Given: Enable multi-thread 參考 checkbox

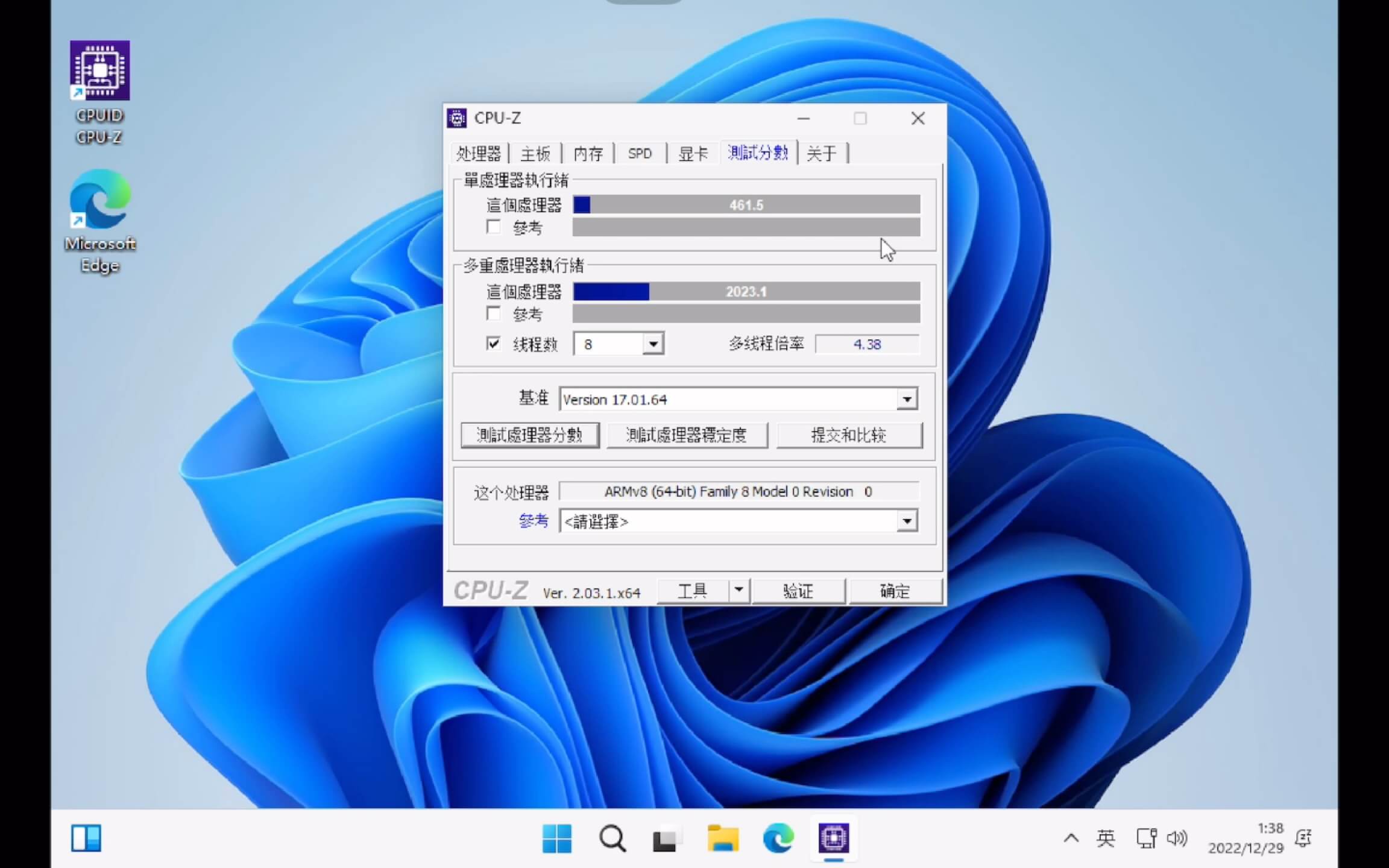Looking at the screenshot, I should [x=493, y=314].
